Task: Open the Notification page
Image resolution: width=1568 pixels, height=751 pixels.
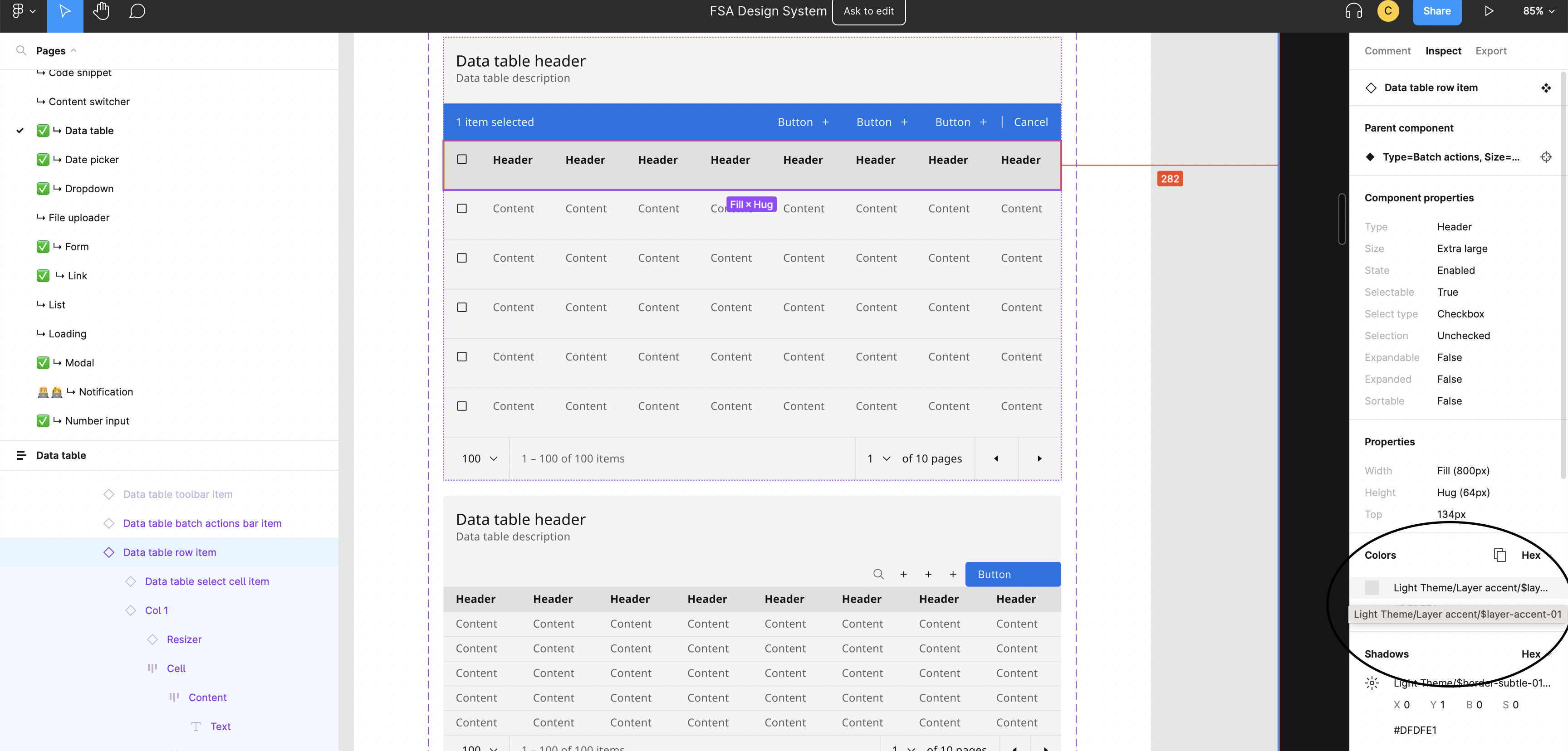Action: pyautogui.click(x=105, y=391)
